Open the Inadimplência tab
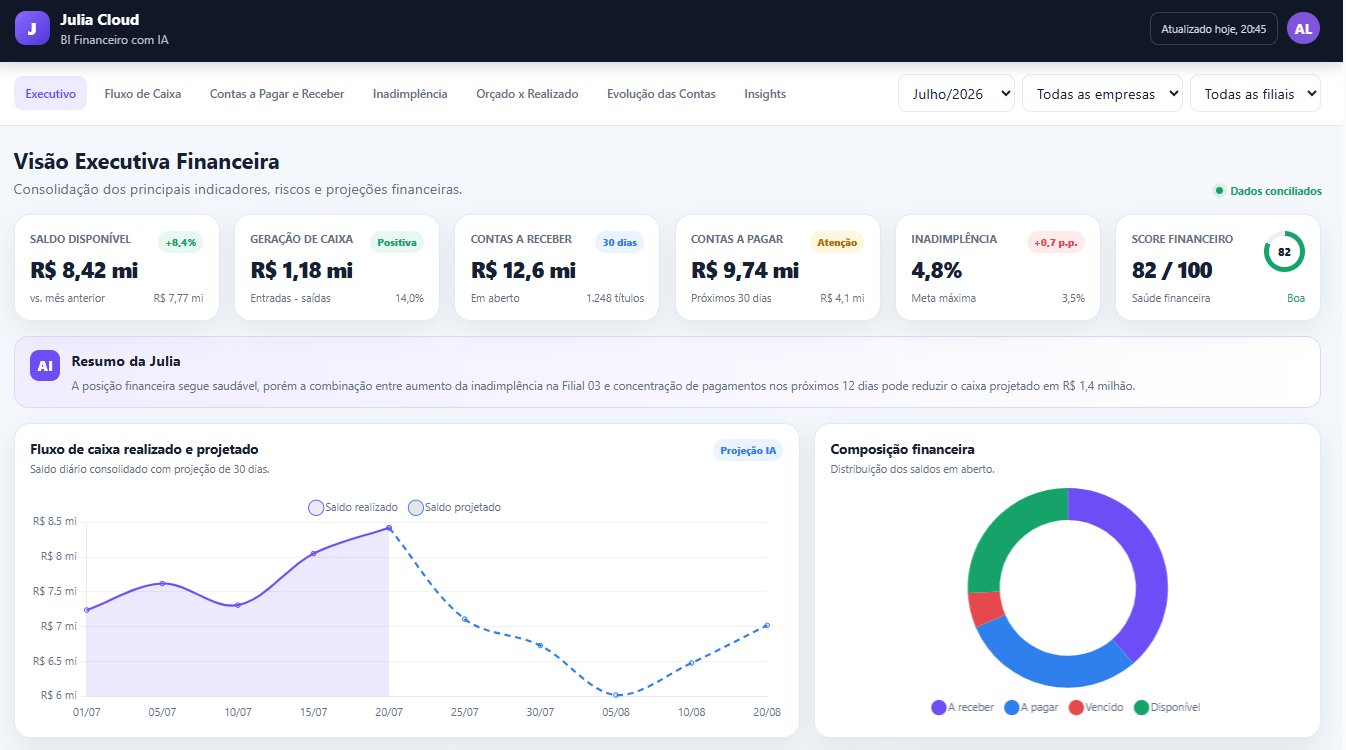The image size is (1346, 750). point(410,94)
